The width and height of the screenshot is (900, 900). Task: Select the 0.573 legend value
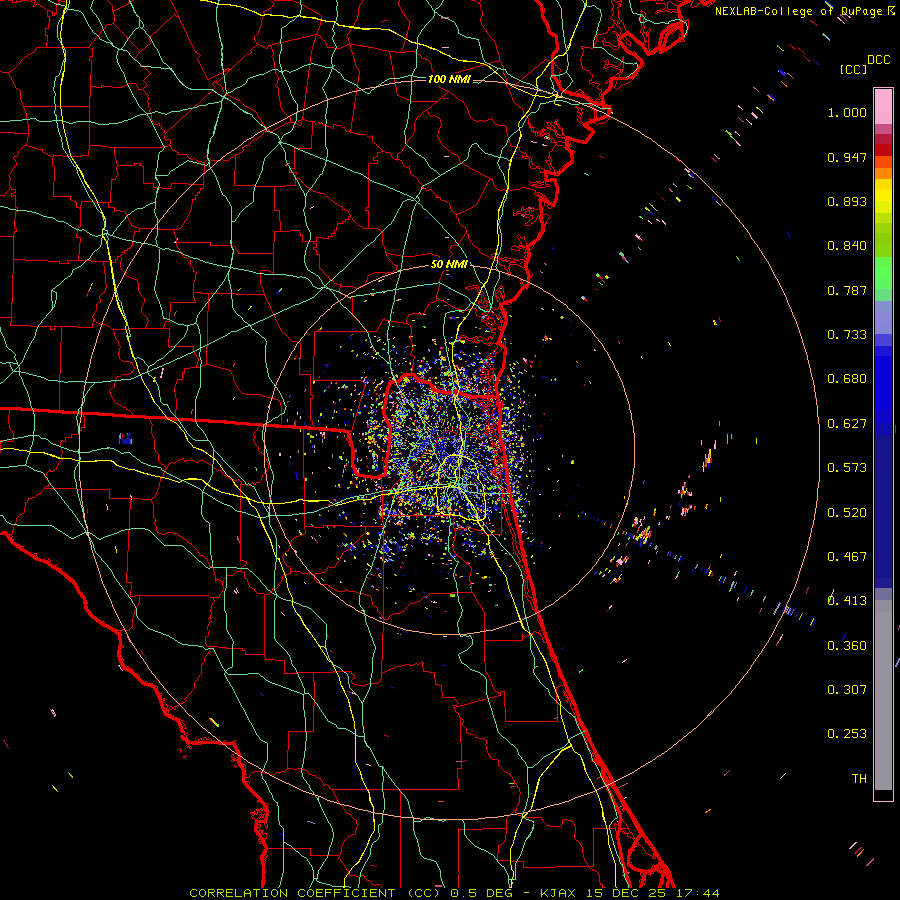pyautogui.click(x=847, y=468)
